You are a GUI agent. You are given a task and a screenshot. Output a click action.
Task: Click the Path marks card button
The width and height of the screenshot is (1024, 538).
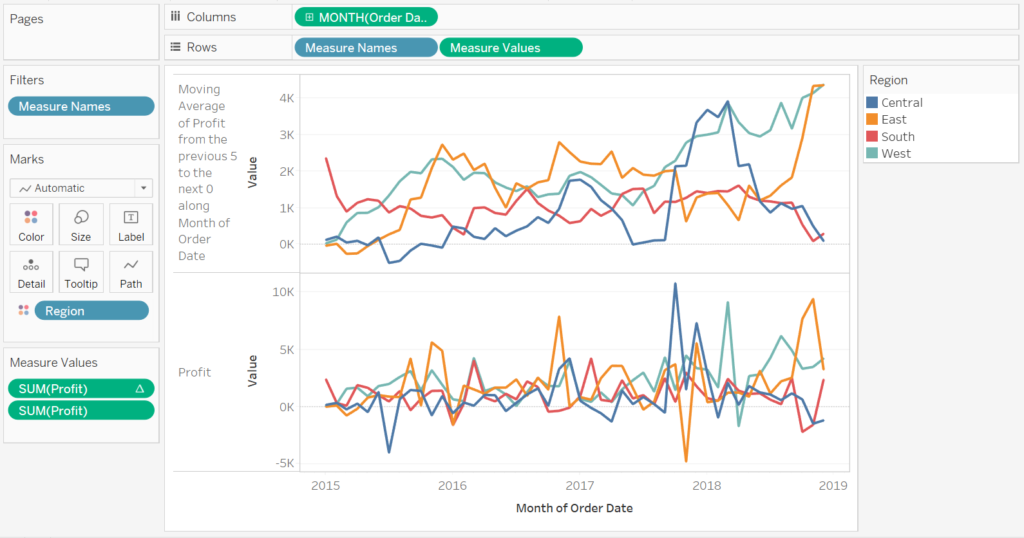131,271
